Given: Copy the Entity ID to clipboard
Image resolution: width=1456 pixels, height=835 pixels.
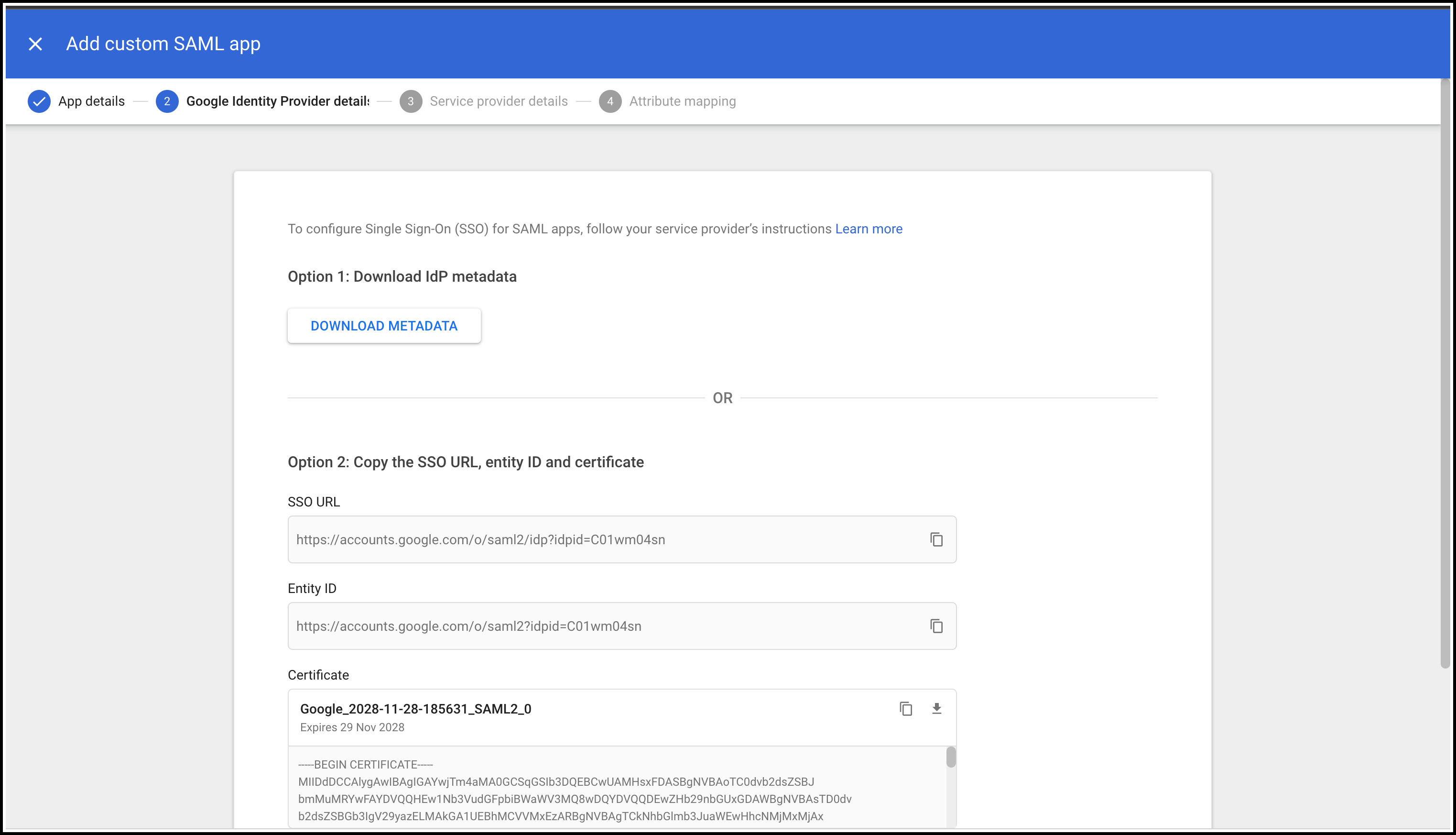Looking at the screenshot, I should coord(936,626).
